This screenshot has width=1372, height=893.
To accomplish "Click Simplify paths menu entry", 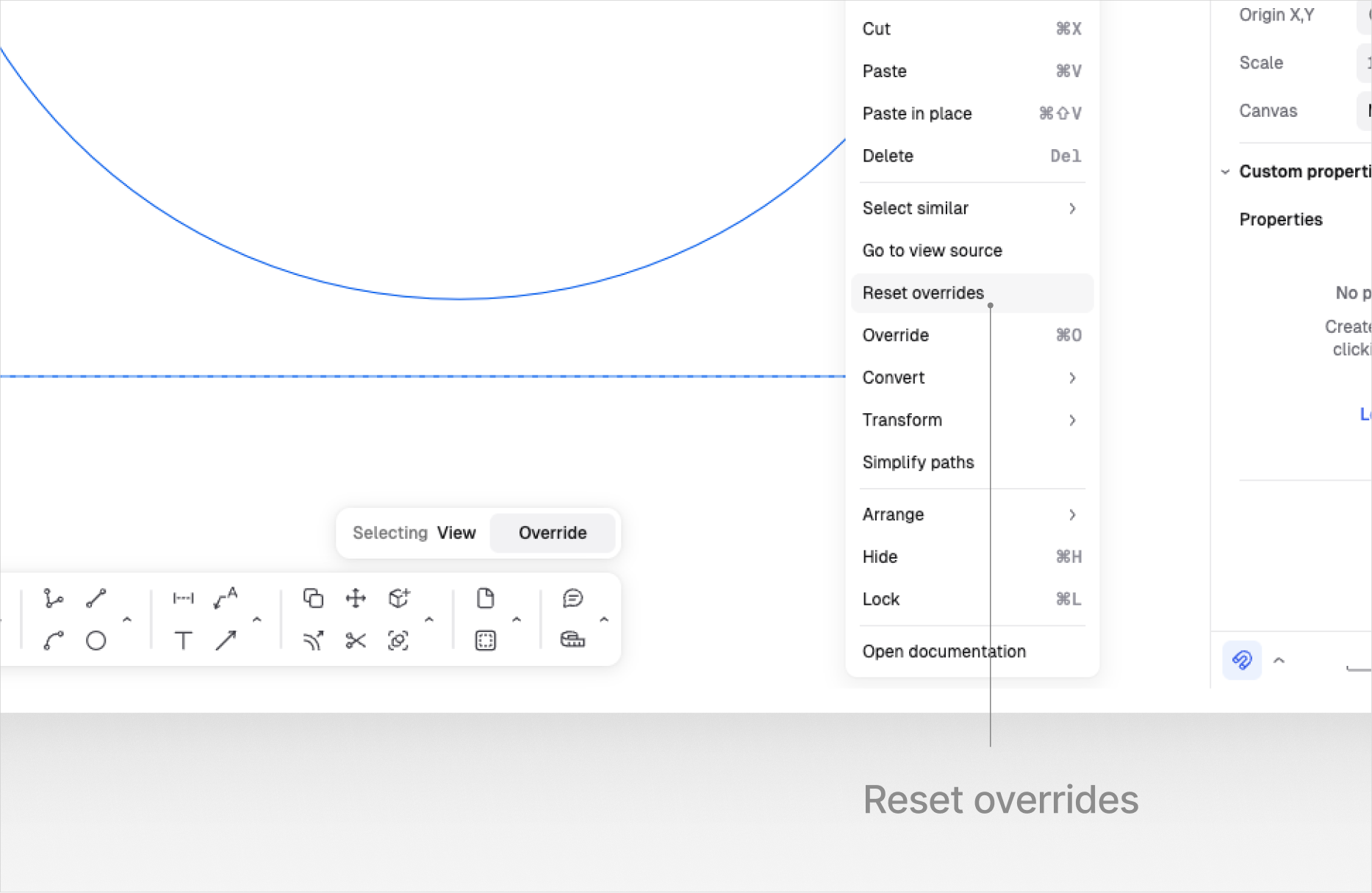I will 918,462.
